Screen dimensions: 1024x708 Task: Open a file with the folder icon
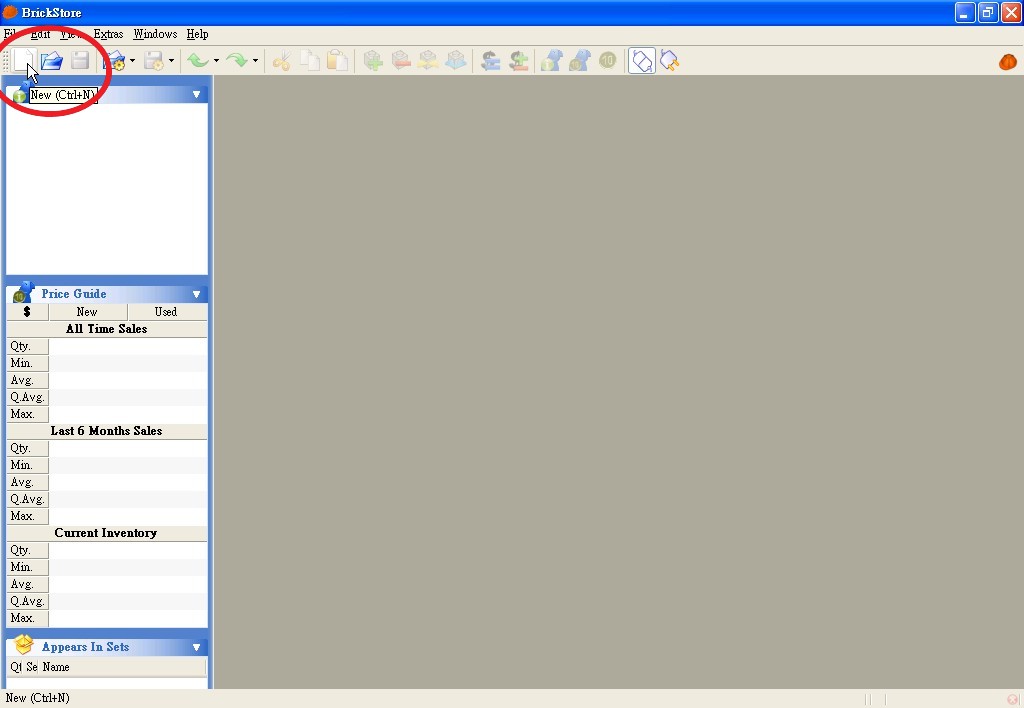[52, 61]
